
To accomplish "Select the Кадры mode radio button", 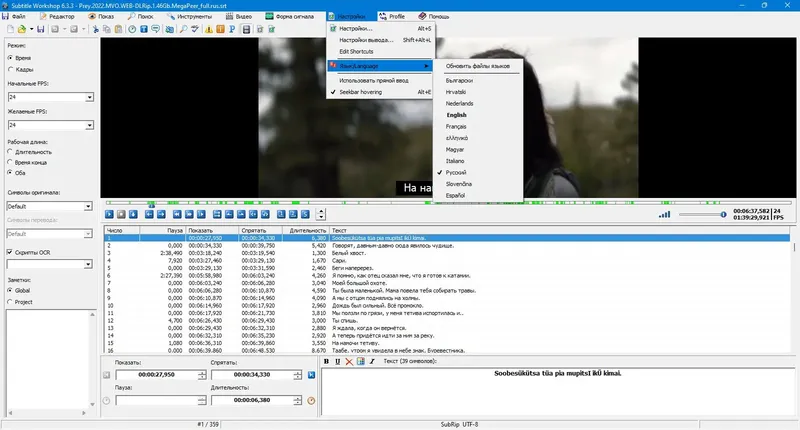I will [10, 69].
